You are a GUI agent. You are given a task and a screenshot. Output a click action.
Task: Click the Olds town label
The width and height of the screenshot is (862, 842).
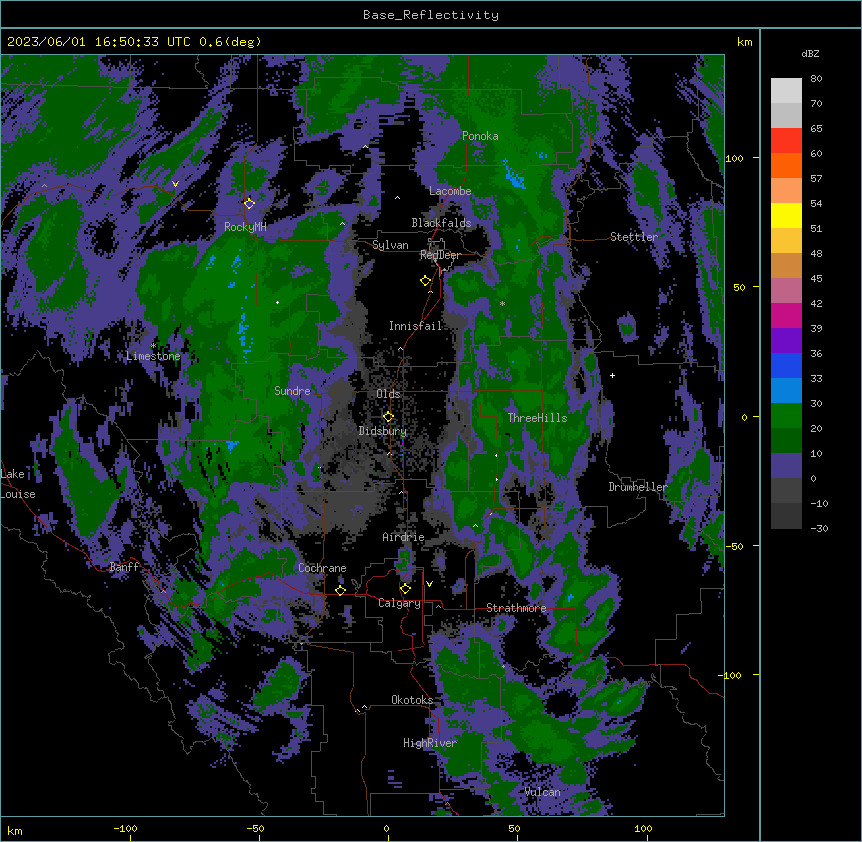(388, 394)
